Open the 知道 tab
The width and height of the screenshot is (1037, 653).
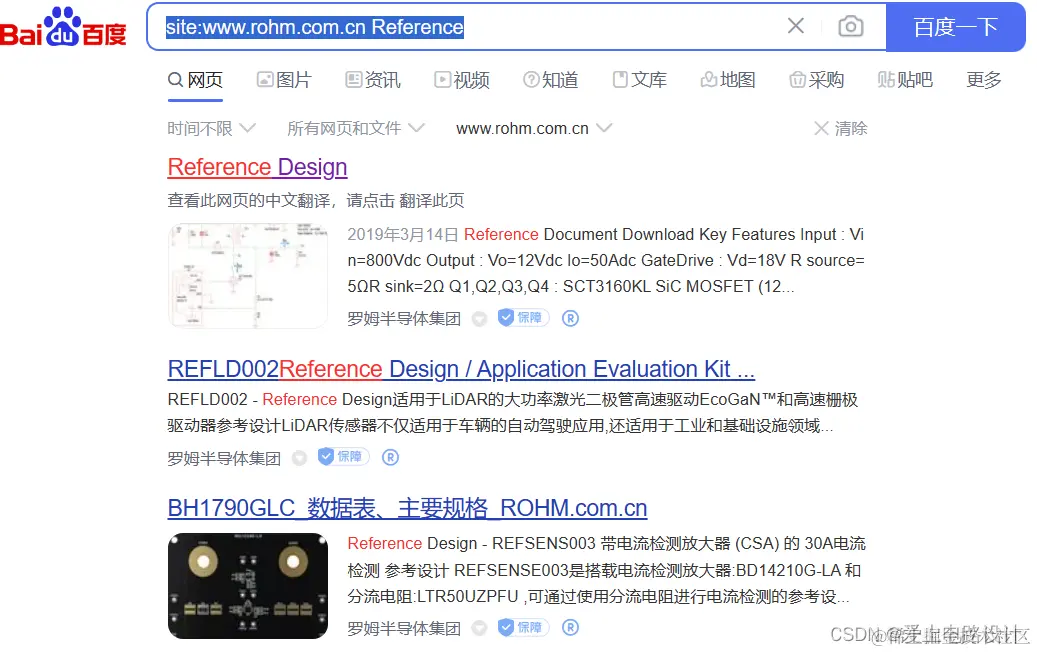click(x=550, y=80)
